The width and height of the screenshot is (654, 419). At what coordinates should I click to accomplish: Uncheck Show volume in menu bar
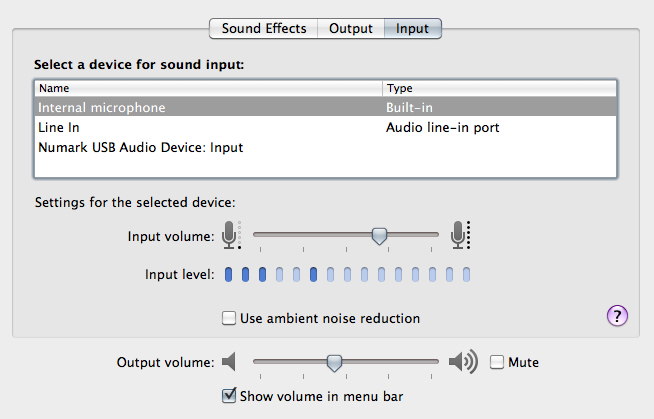click(x=229, y=396)
